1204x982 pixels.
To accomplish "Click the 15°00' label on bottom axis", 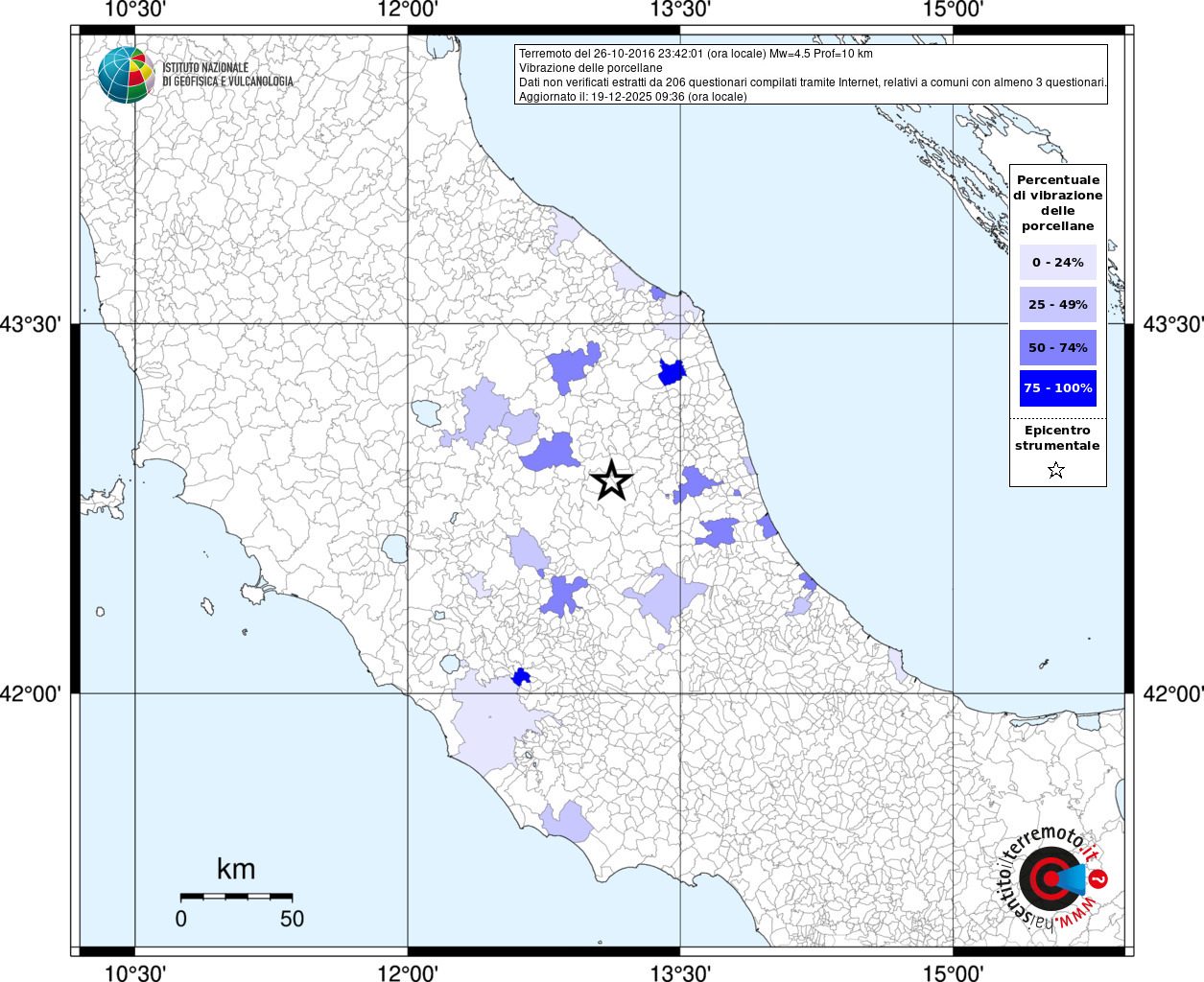I will click(x=953, y=972).
